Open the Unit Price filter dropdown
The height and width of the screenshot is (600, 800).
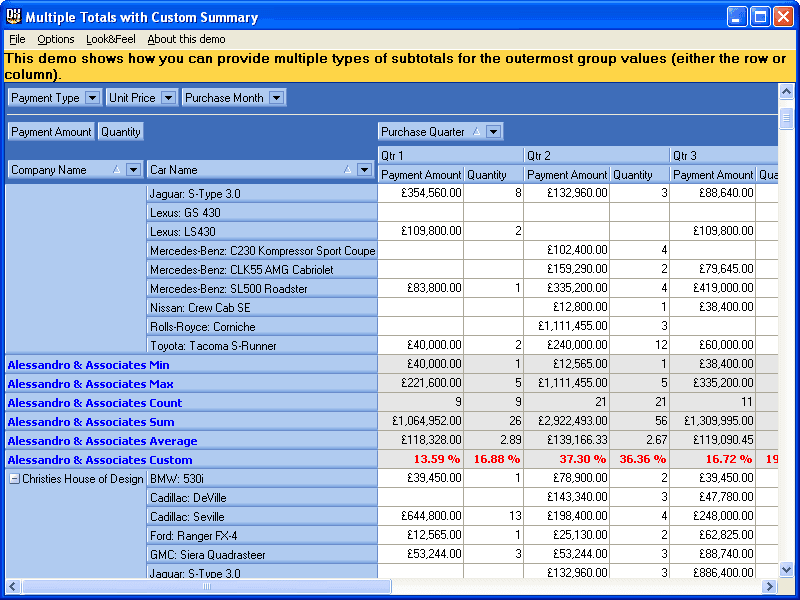(x=168, y=97)
